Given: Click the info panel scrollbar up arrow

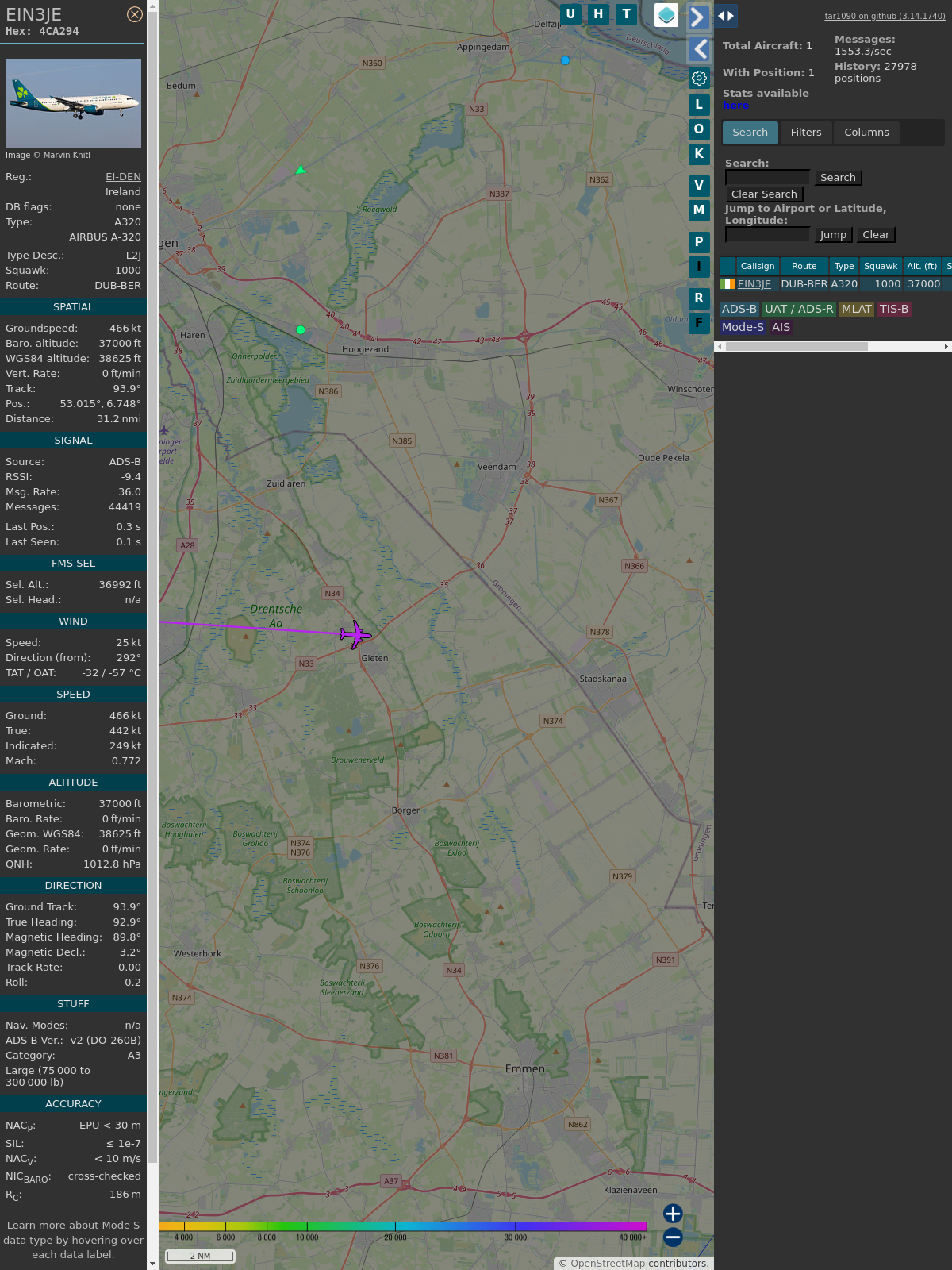Looking at the screenshot, I should (x=152, y=6).
